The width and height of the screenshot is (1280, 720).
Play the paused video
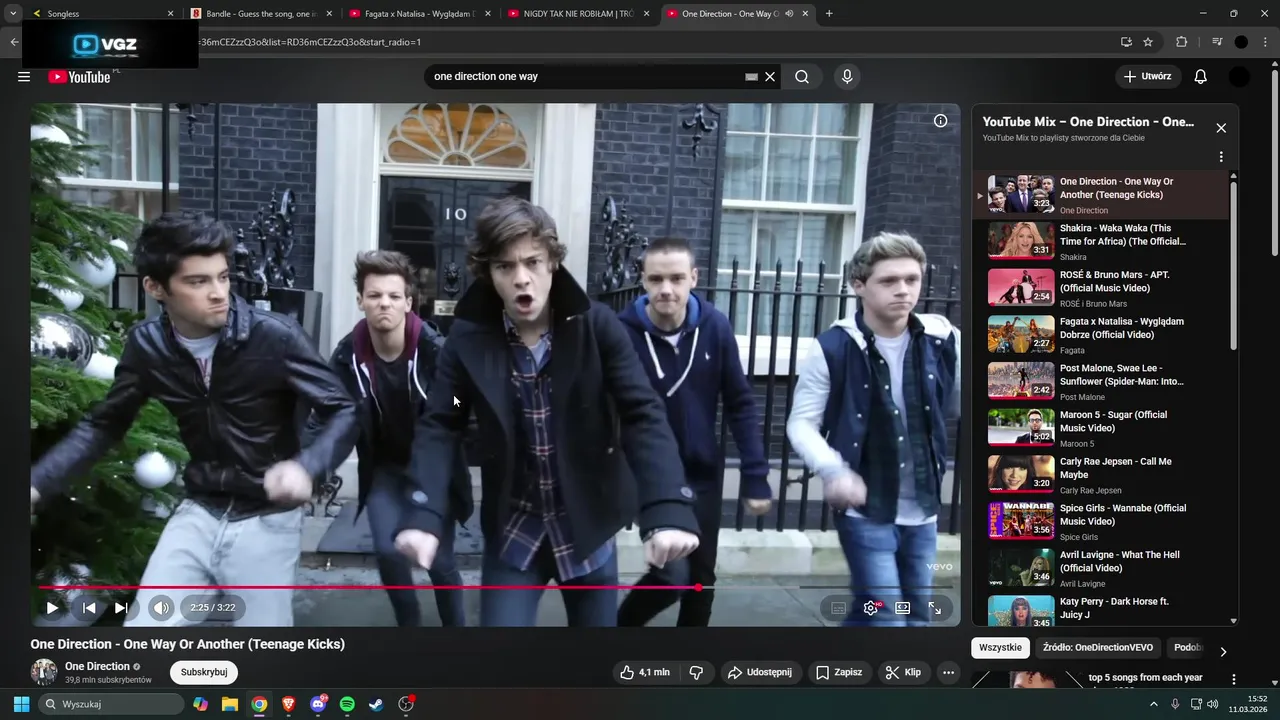[52, 607]
